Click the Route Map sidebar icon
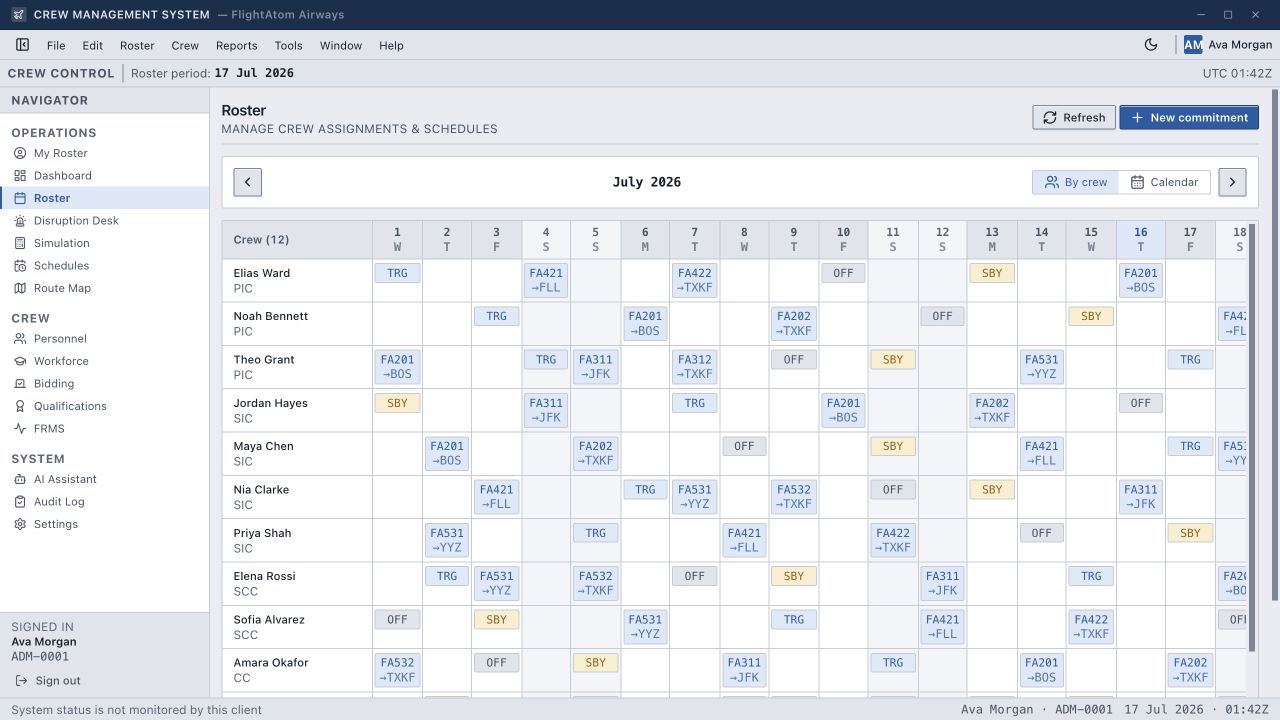This screenshot has width=1280, height=720. coord(20,288)
